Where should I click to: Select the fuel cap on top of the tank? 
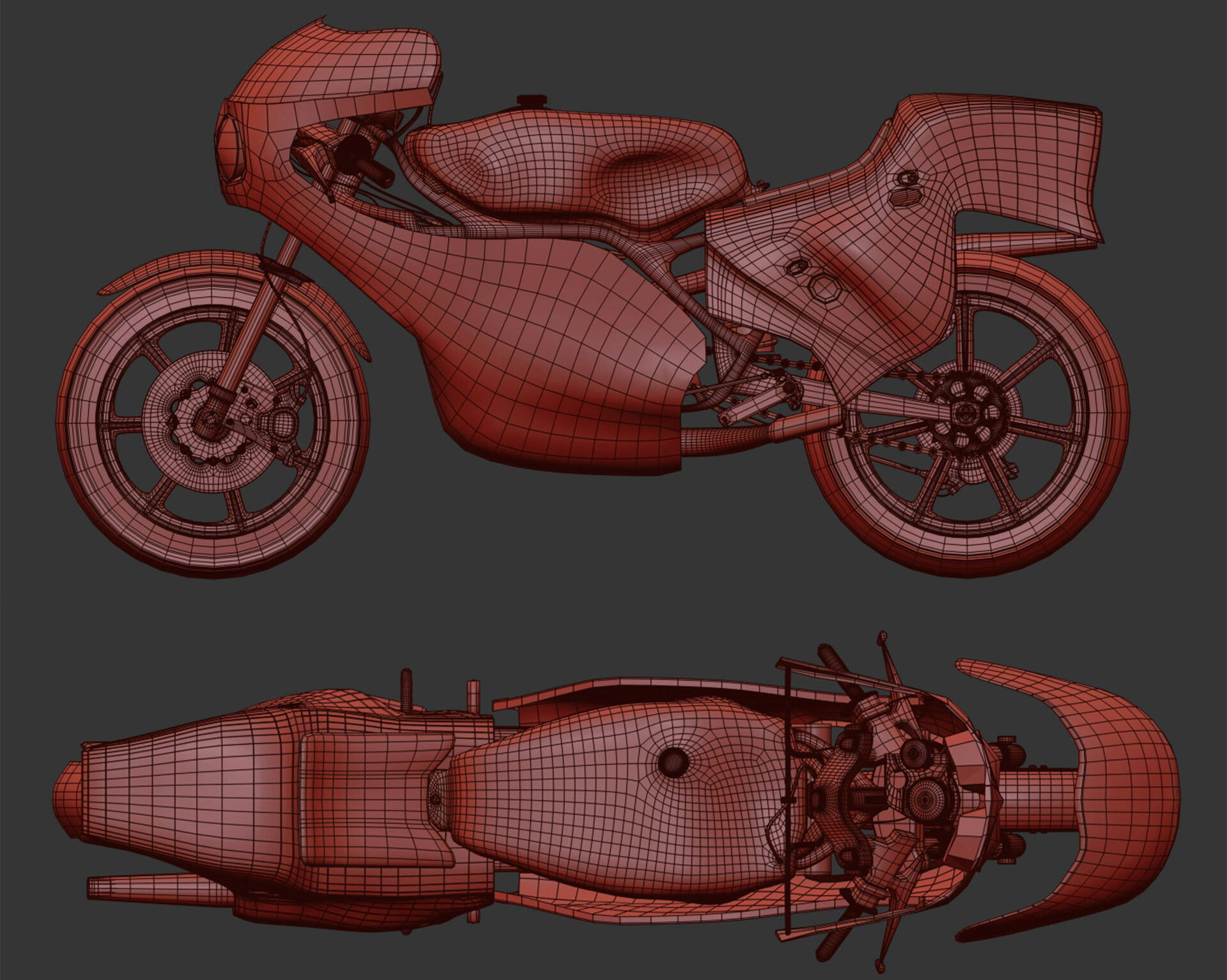click(x=530, y=101)
